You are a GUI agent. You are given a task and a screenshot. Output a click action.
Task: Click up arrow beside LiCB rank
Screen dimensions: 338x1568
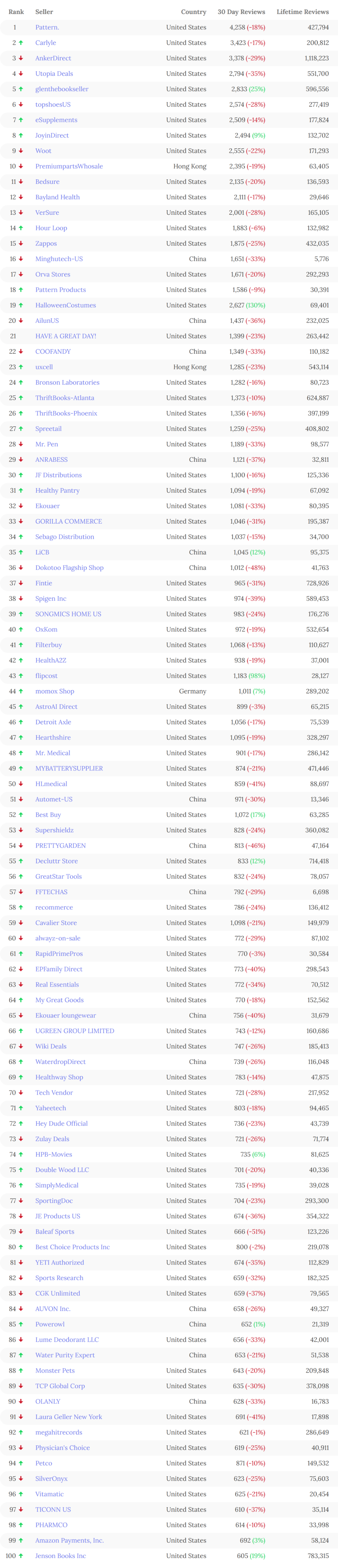coord(21,553)
